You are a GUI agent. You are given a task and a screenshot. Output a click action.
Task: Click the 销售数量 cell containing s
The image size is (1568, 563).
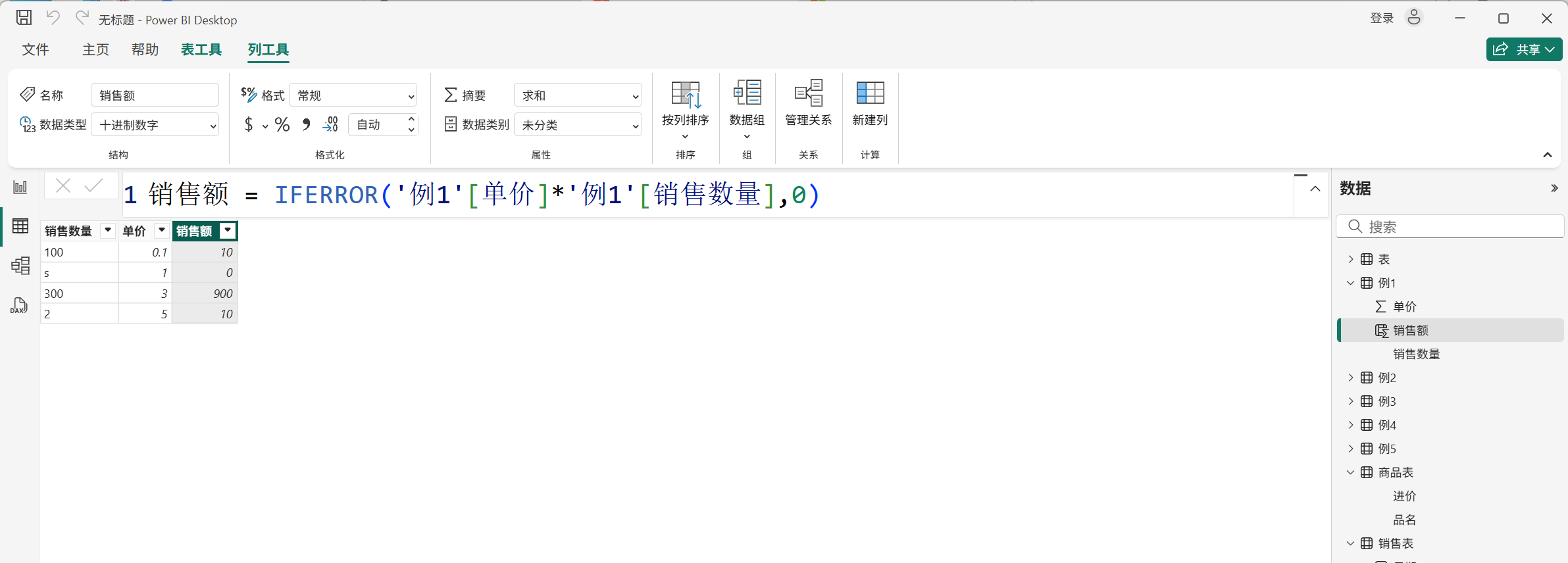80,273
